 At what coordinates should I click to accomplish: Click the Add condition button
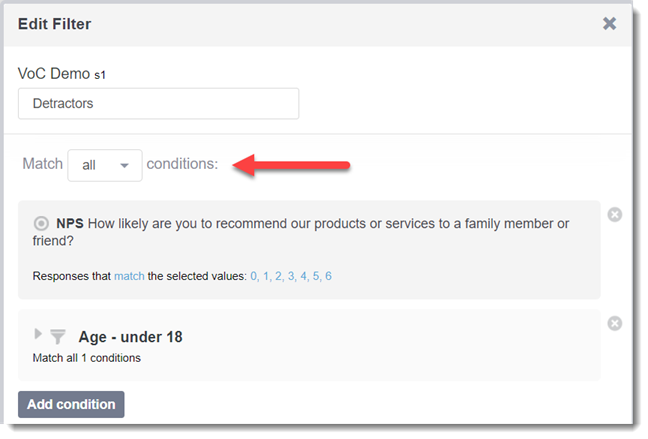click(71, 404)
